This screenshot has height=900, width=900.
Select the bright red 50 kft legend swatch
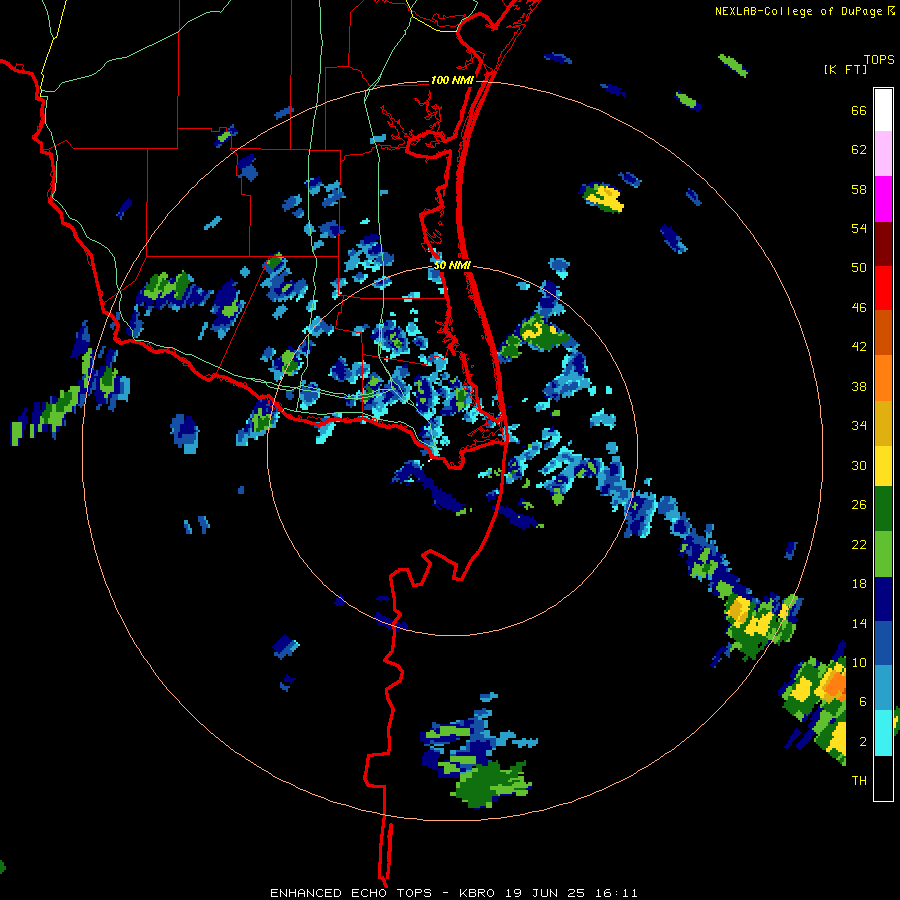click(x=883, y=288)
